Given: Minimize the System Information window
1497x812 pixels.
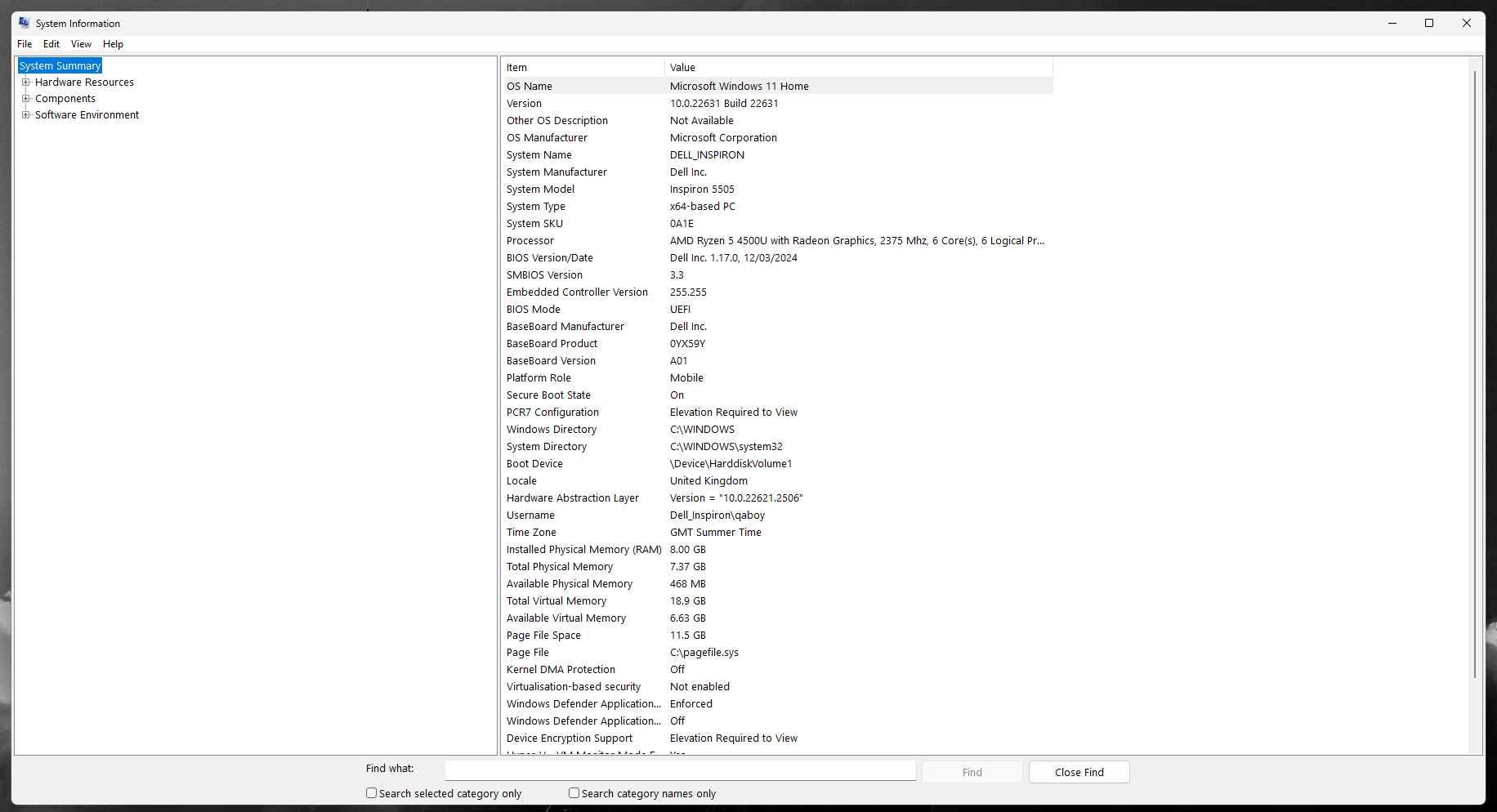Looking at the screenshot, I should click(1392, 23).
